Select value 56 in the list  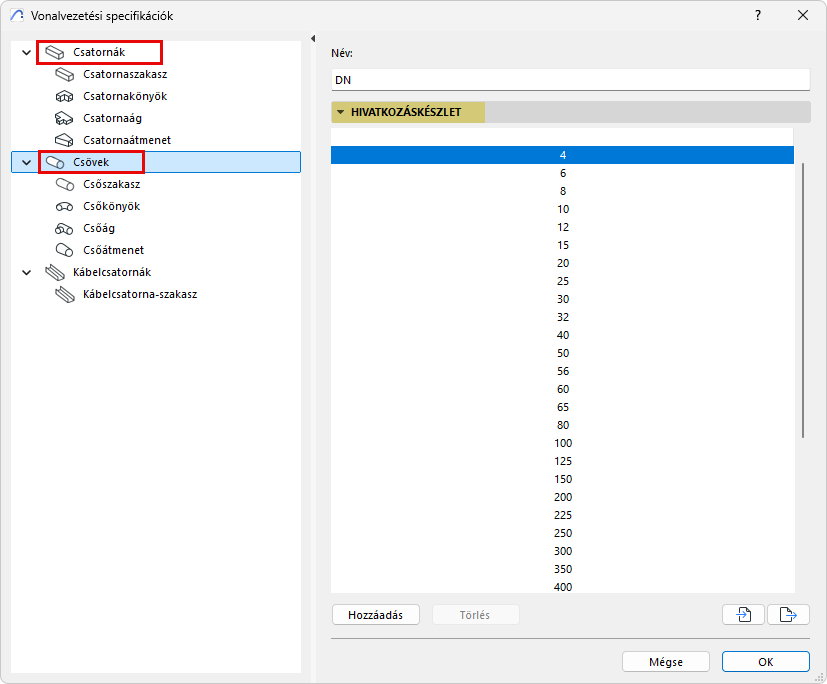click(562, 371)
